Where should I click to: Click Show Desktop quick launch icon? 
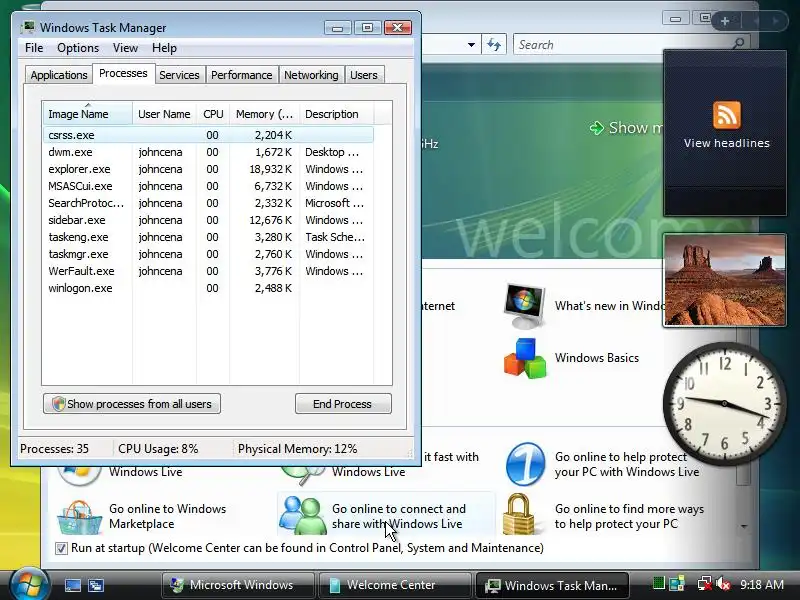(x=72, y=585)
